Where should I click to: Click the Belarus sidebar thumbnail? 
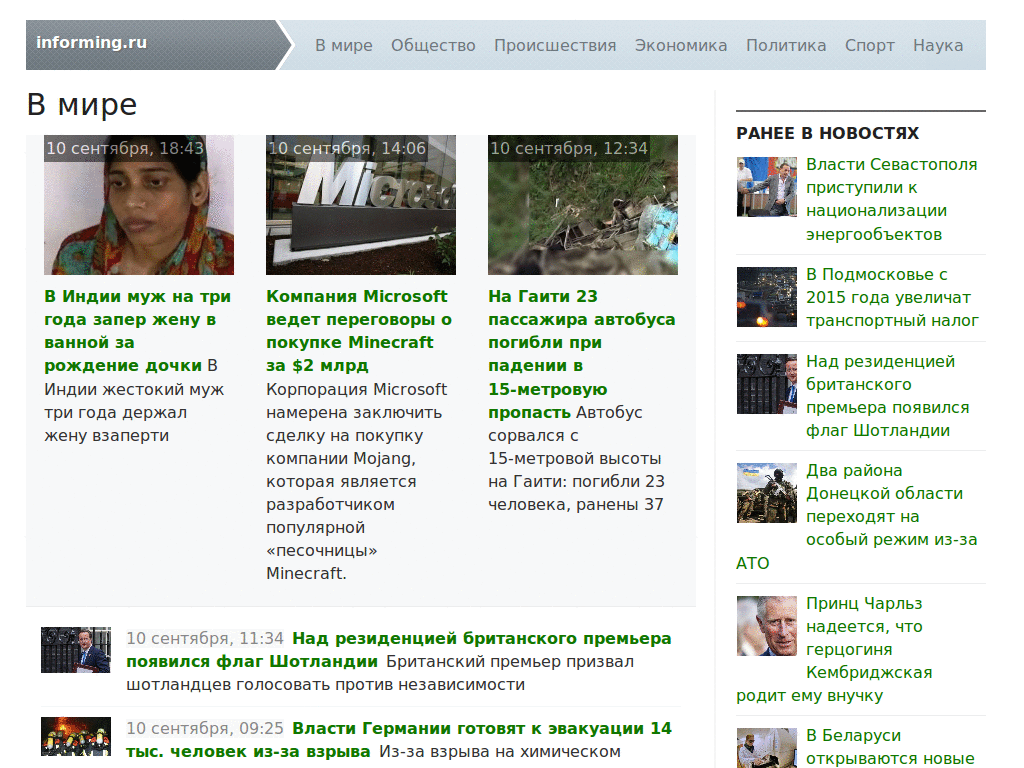click(767, 748)
